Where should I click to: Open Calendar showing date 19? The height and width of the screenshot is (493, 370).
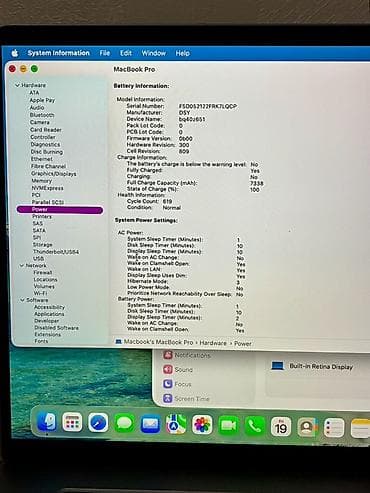[281, 427]
